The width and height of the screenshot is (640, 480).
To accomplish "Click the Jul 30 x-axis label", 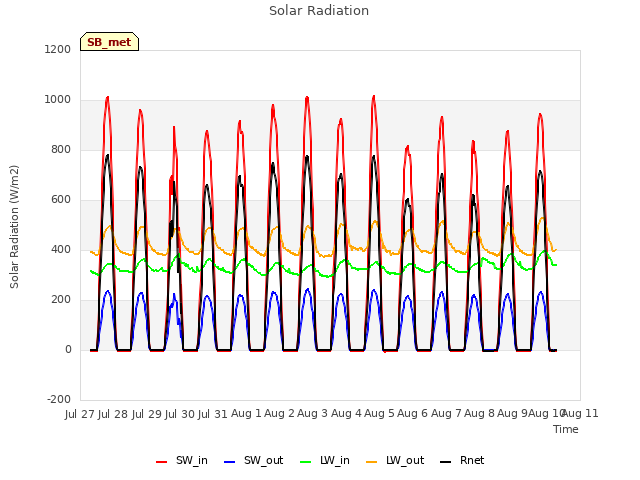I will pyautogui.click(x=180, y=414).
